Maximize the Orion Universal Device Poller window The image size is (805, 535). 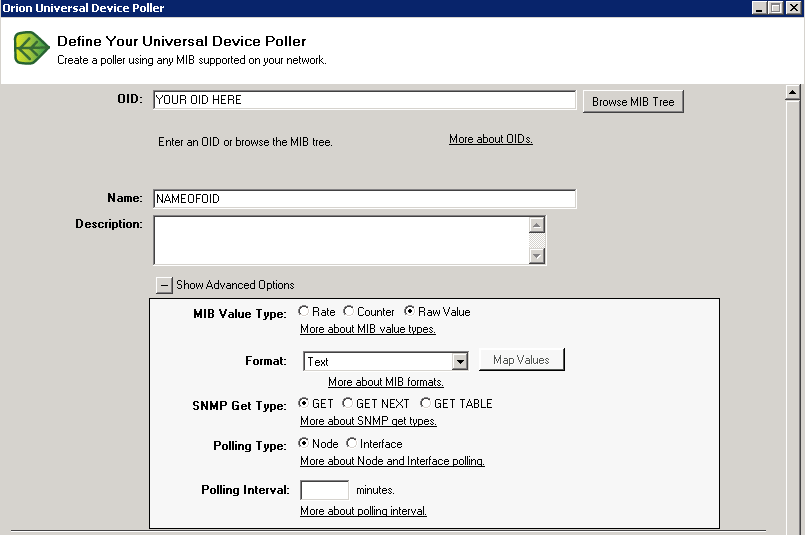[x=776, y=8]
